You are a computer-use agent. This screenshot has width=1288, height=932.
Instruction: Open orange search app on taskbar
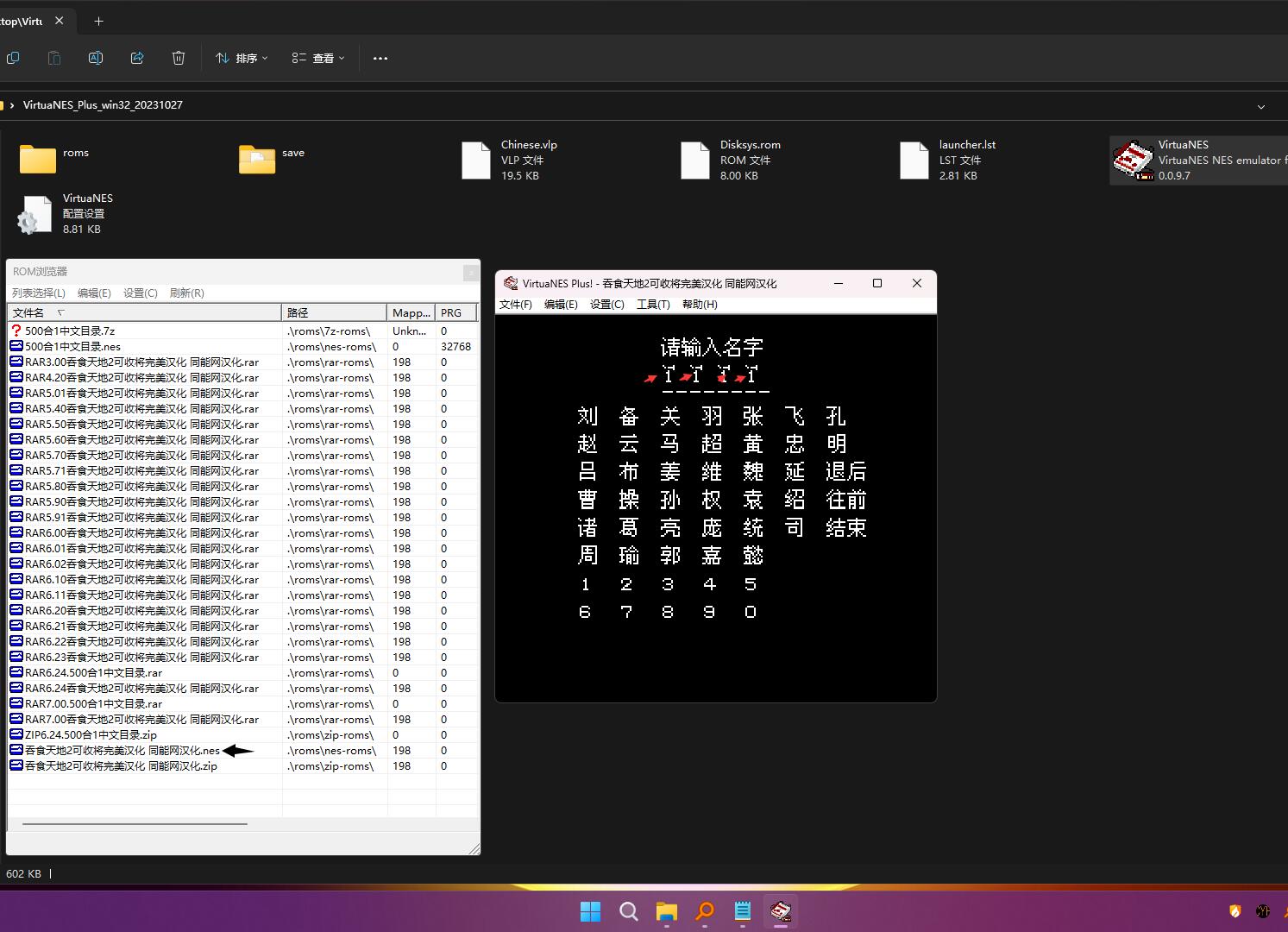tap(705, 911)
